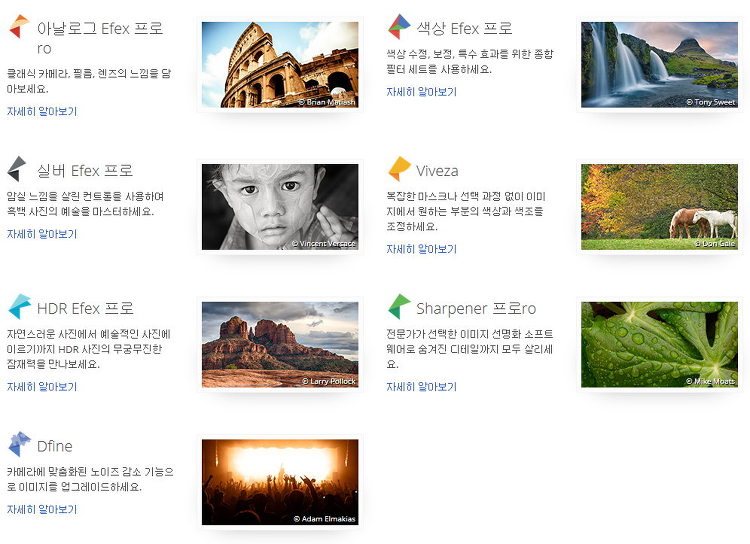Open the Colosseum photo by Brian Matiash

279,65
